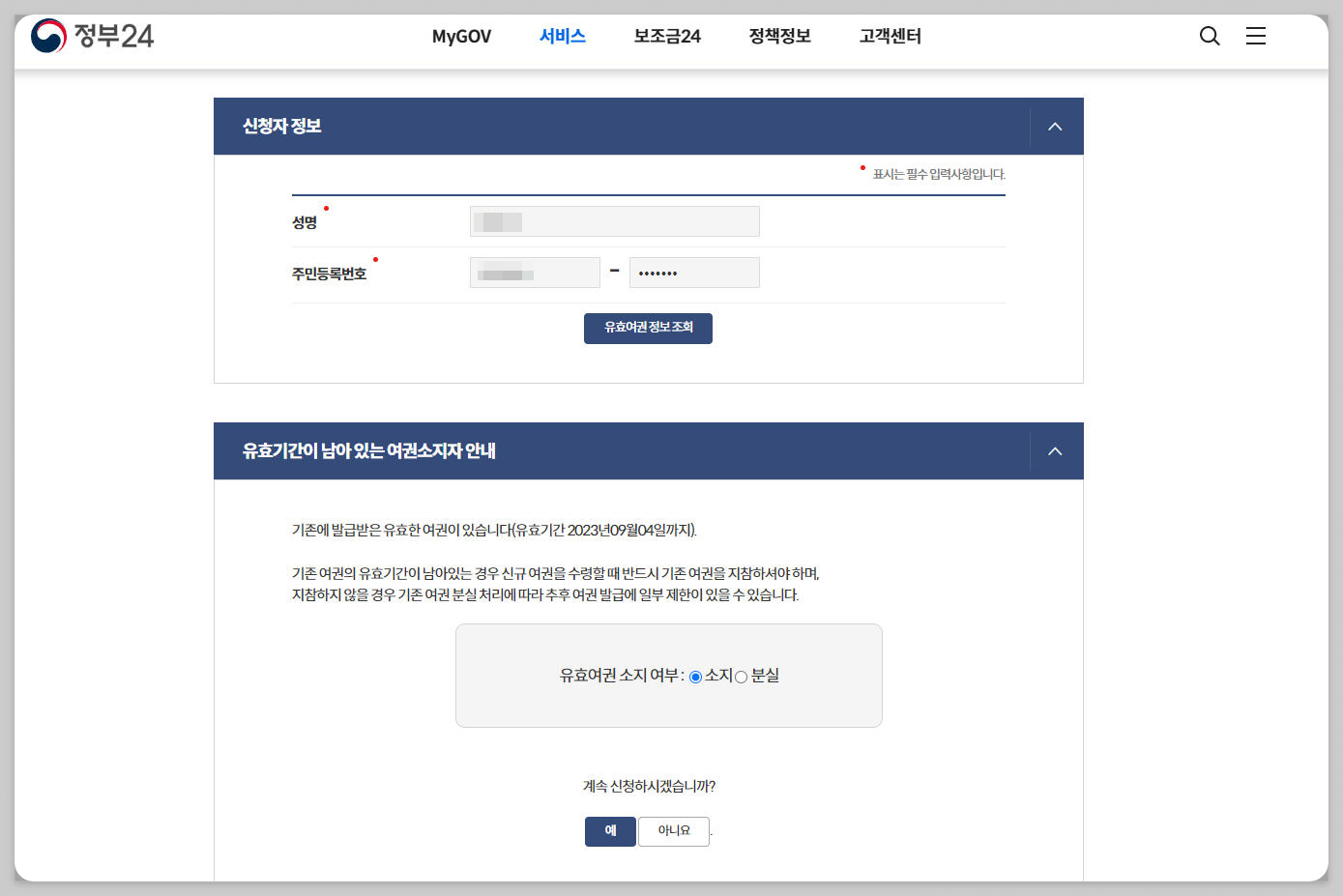Image resolution: width=1343 pixels, height=896 pixels.
Task: Open the hamburger menu icon
Action: [1256, 36]
